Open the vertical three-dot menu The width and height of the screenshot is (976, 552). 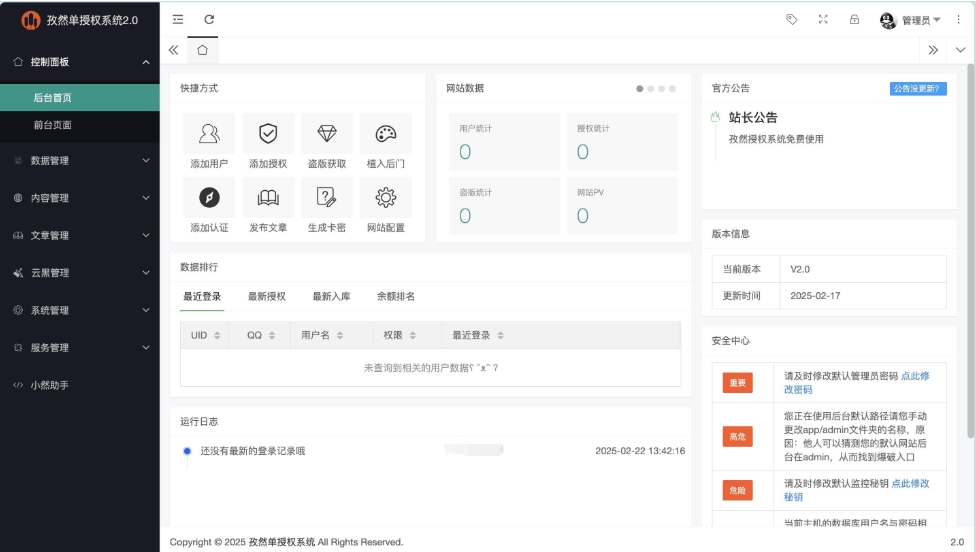coord(959,19)
